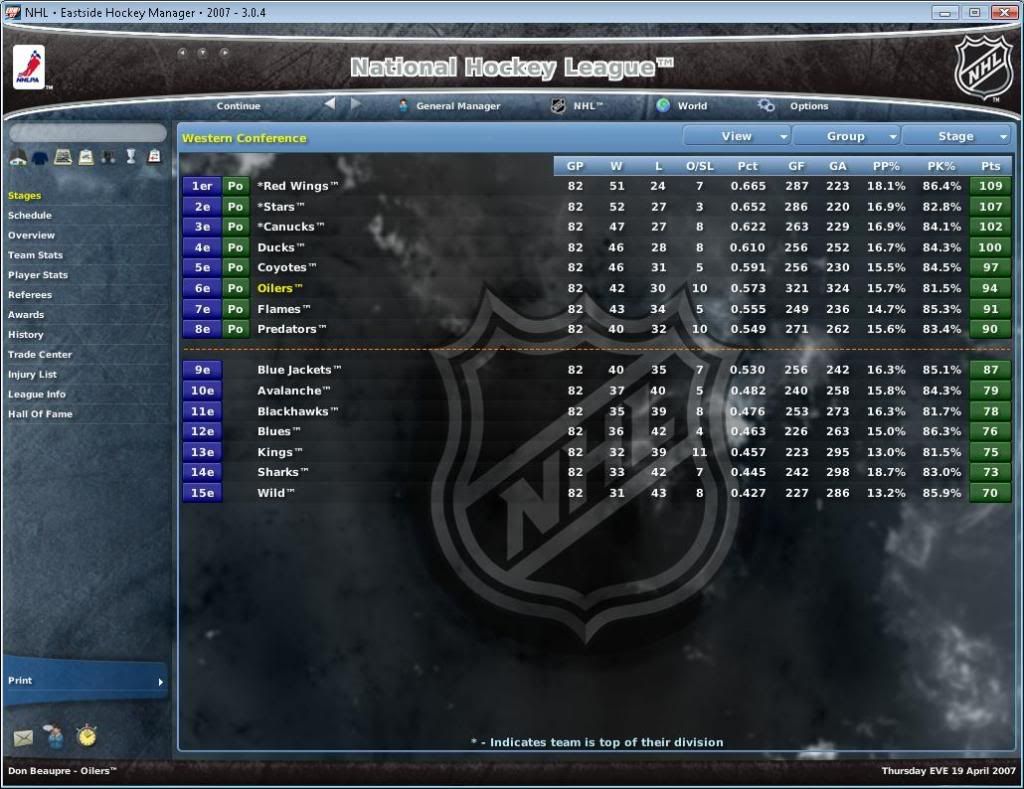Click the date Thursday EVE 19 April 2007

coord(948,771)
